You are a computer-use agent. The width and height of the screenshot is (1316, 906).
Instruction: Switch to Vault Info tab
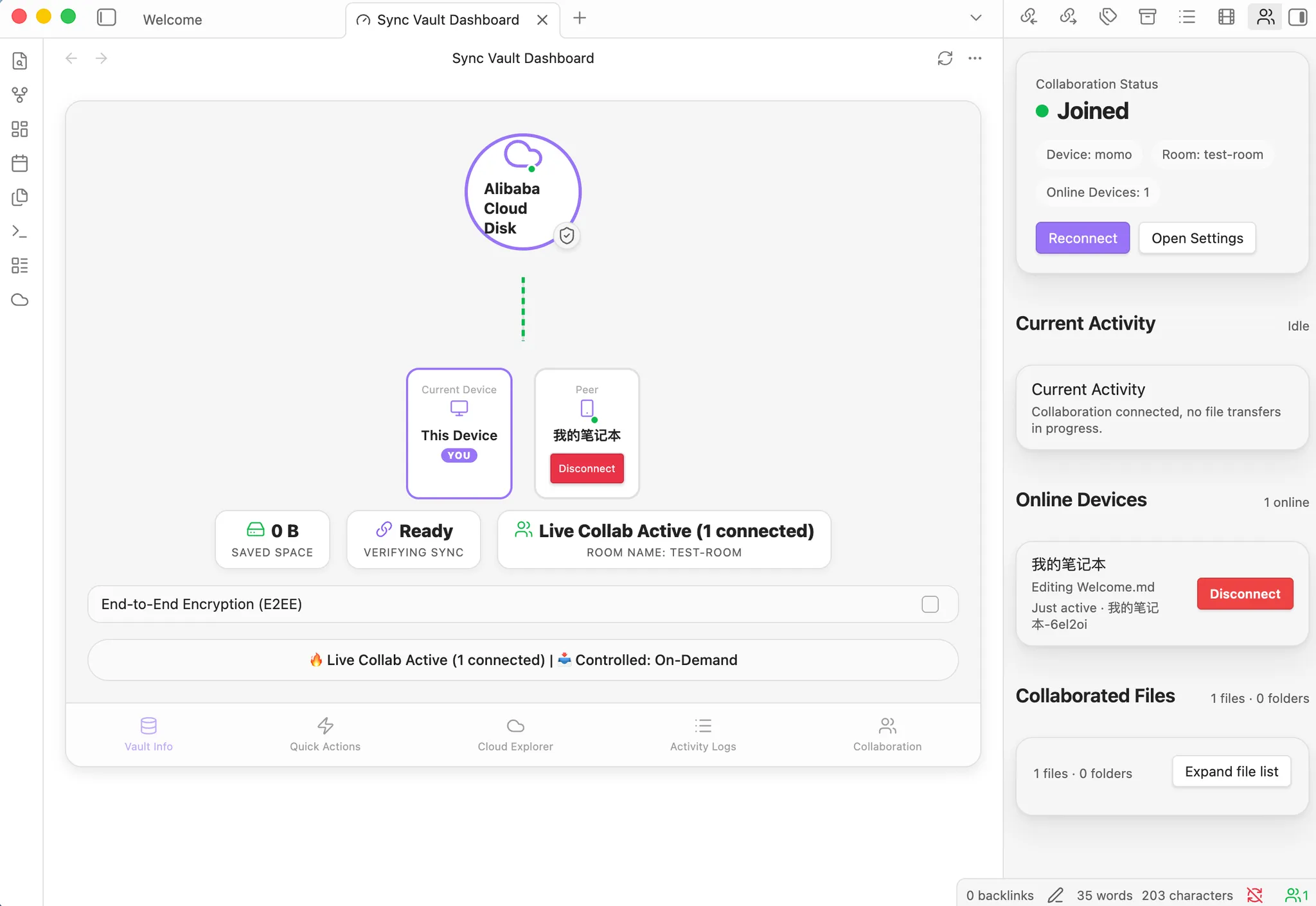[x=148, y=734]
